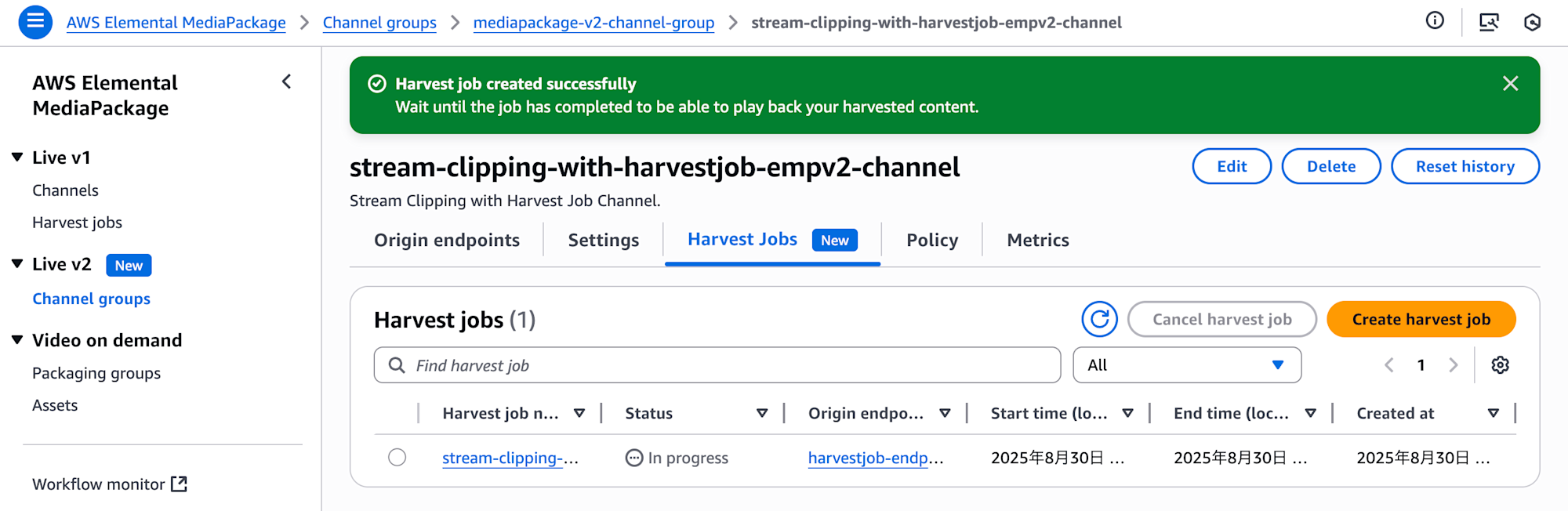Sort by Harvest job name column arrow
The image size is (1568, 511).
pos(579,413)
